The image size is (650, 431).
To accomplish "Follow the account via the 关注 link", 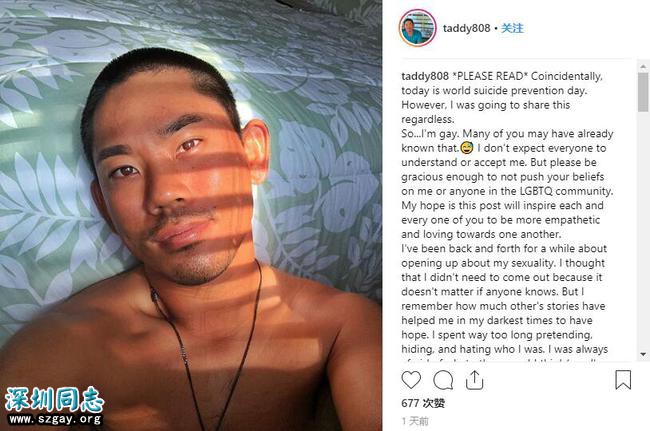I will click(512, 28).
